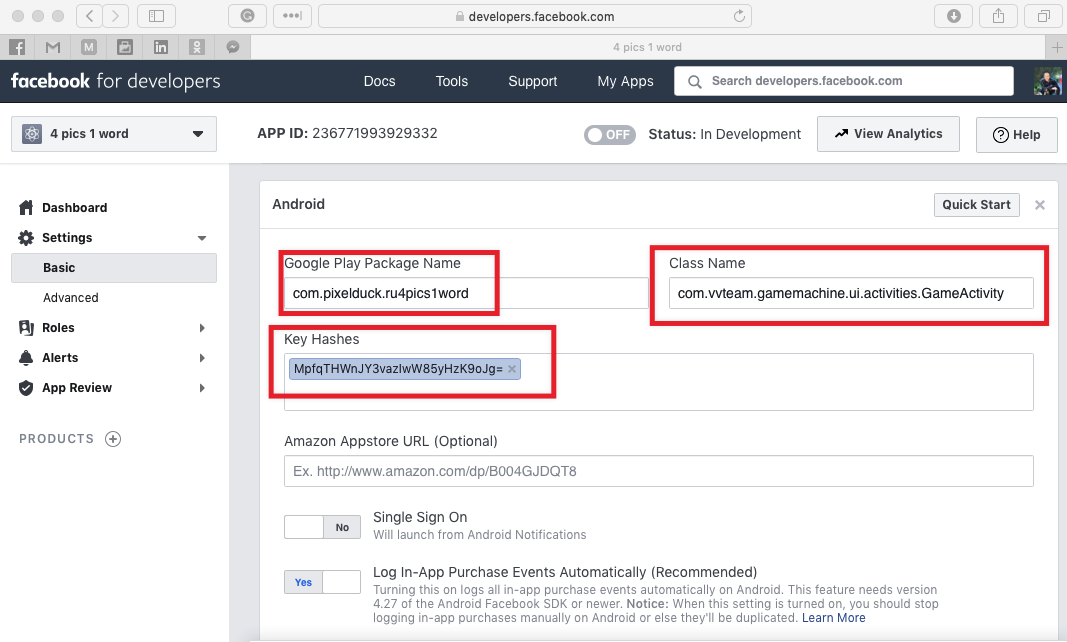This screenshot has width=1067, height=642.
Task: Click the 4 pics 1 word app icon
Action: click(x=32, y=133)
